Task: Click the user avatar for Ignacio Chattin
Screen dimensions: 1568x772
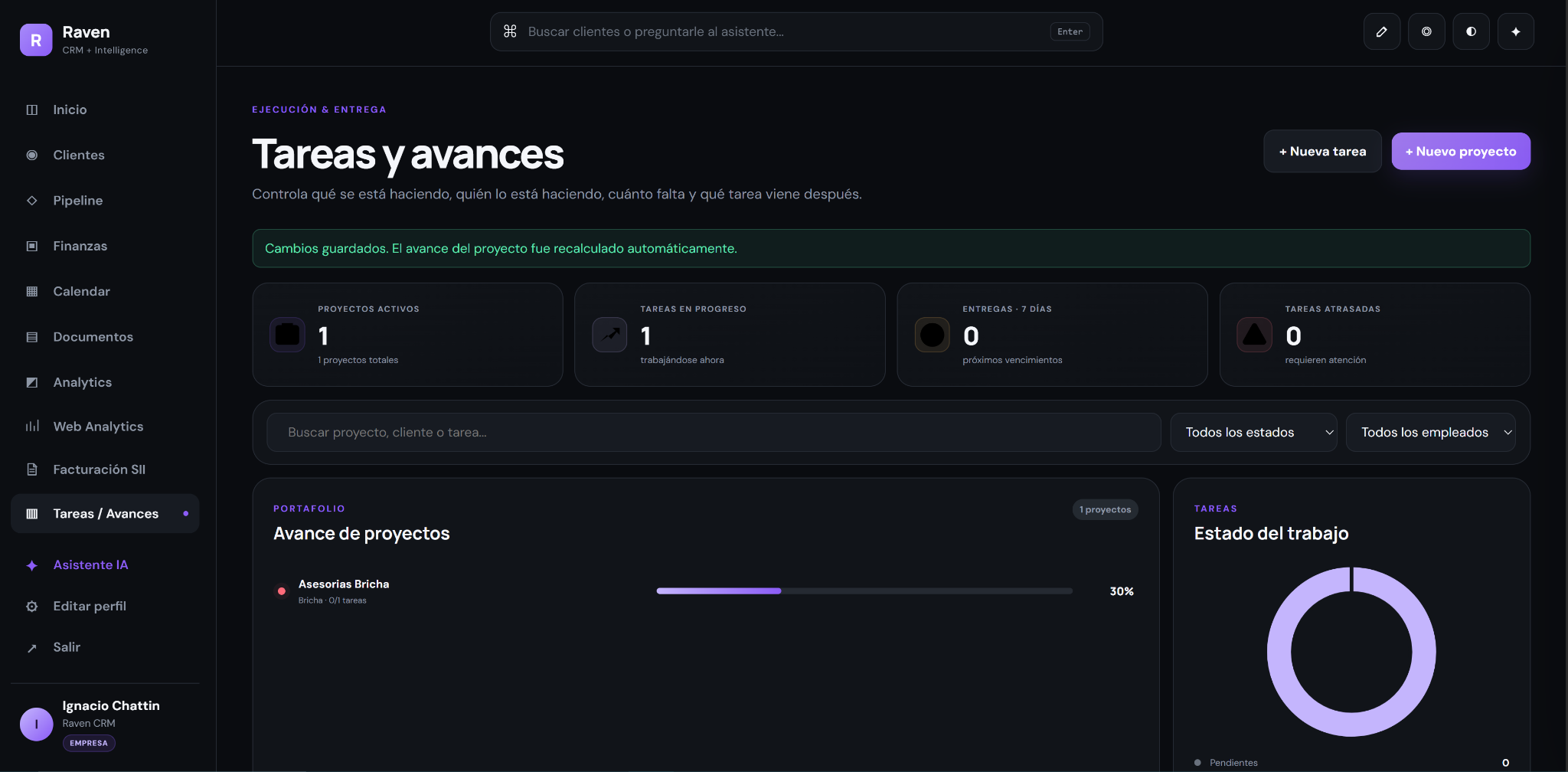Action: [36, 725]
